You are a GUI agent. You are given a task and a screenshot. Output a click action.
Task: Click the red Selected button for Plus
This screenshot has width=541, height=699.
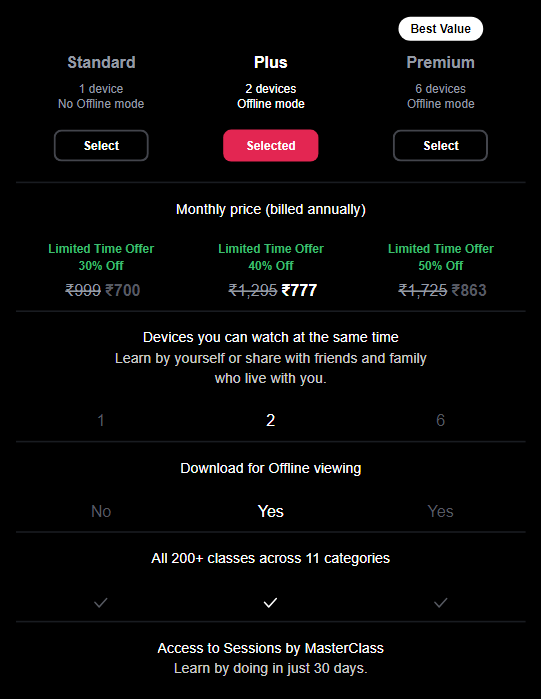point(270,145)
